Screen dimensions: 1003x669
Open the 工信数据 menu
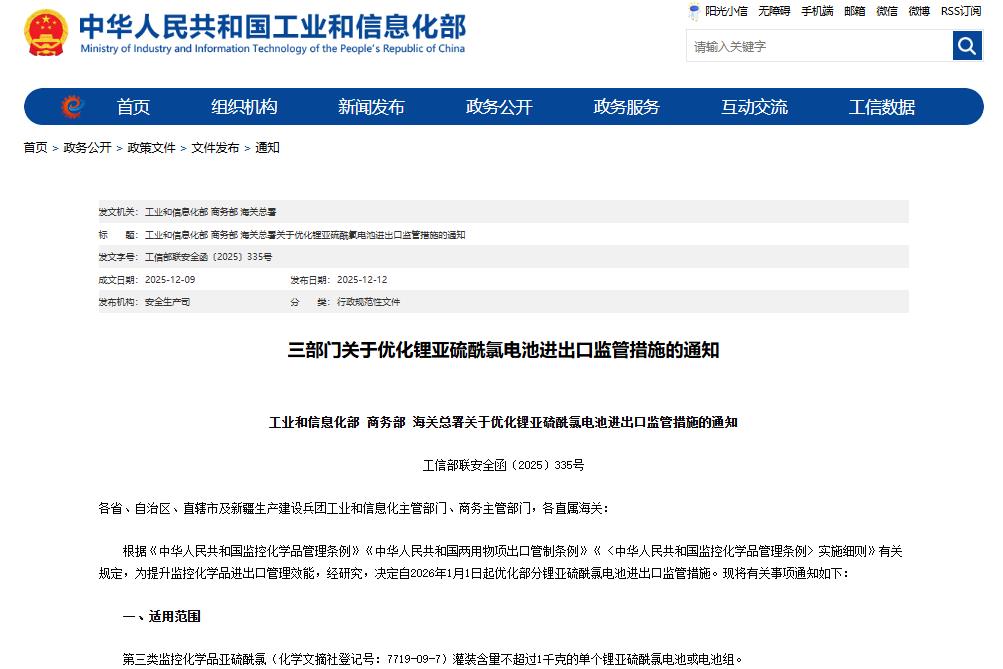(880, 107)
